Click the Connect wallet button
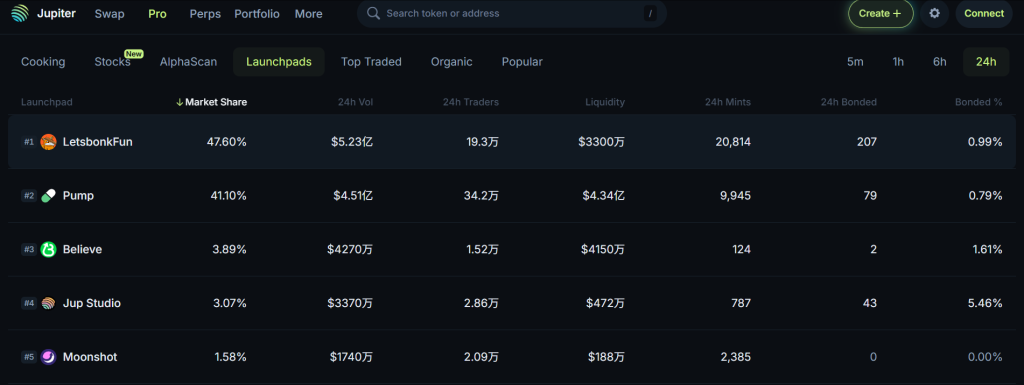 pos(984,14)
